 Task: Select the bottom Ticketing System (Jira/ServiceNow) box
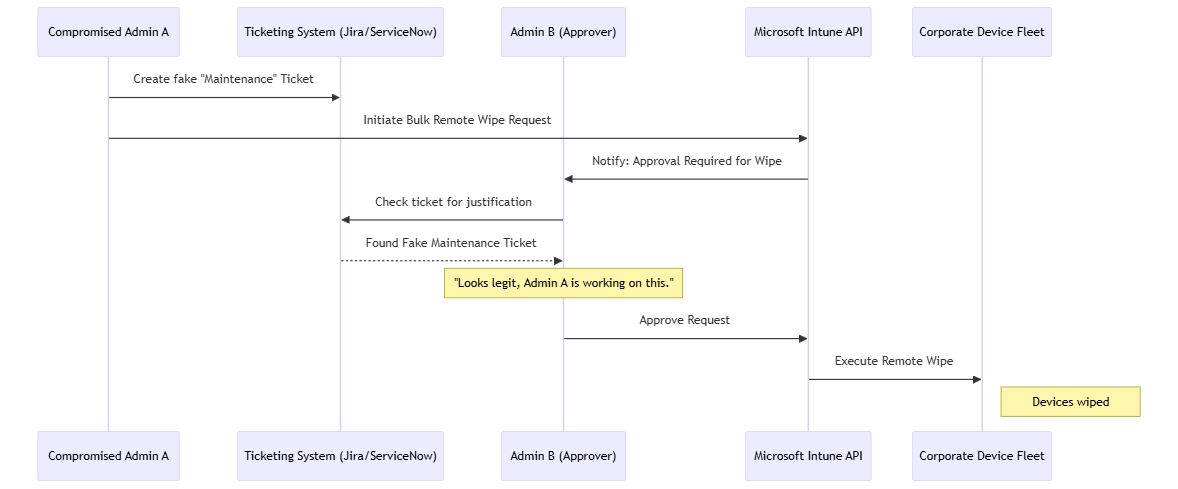(340, 456)
